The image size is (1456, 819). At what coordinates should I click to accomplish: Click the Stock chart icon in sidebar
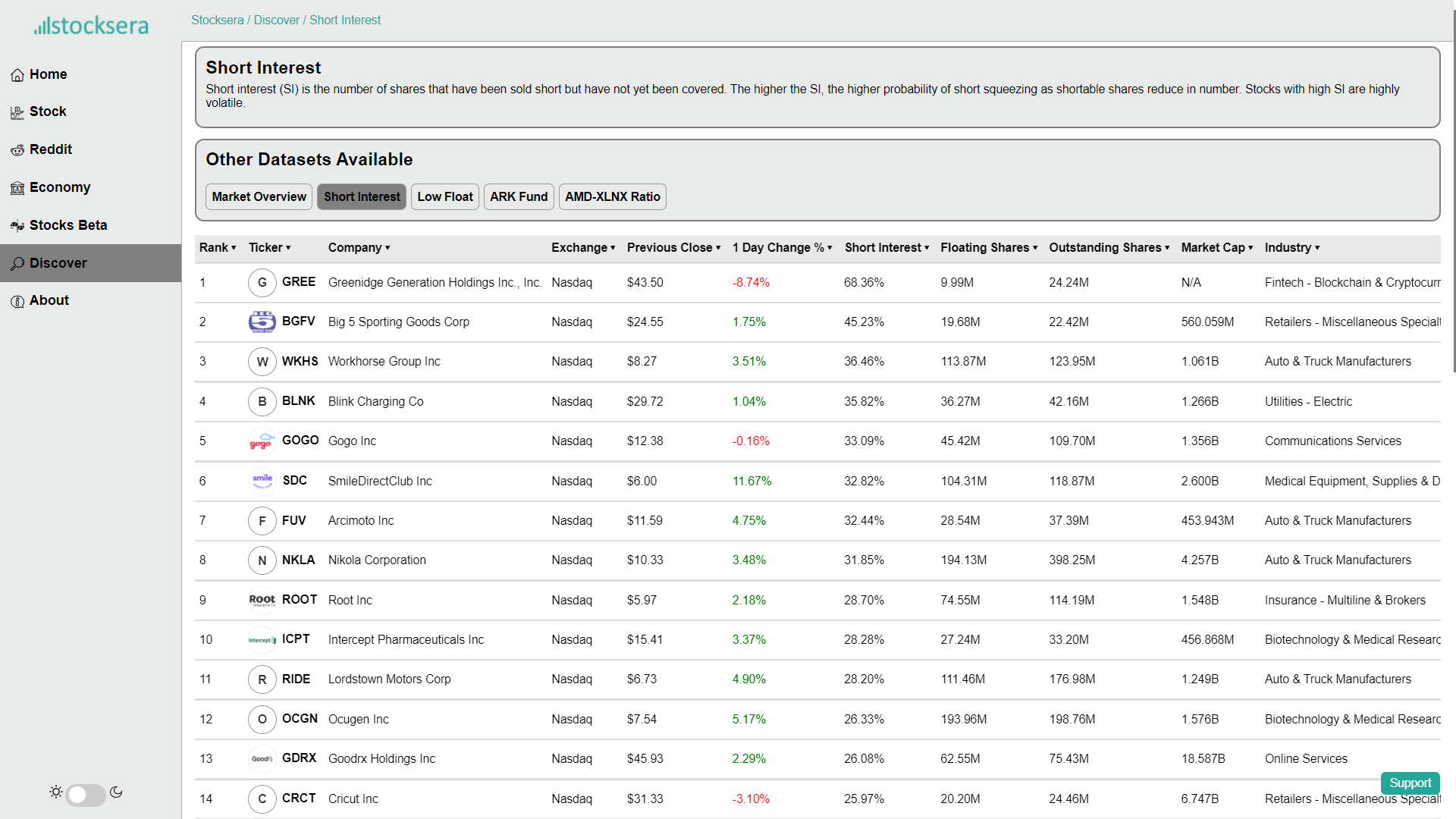(x=17, y=112)
